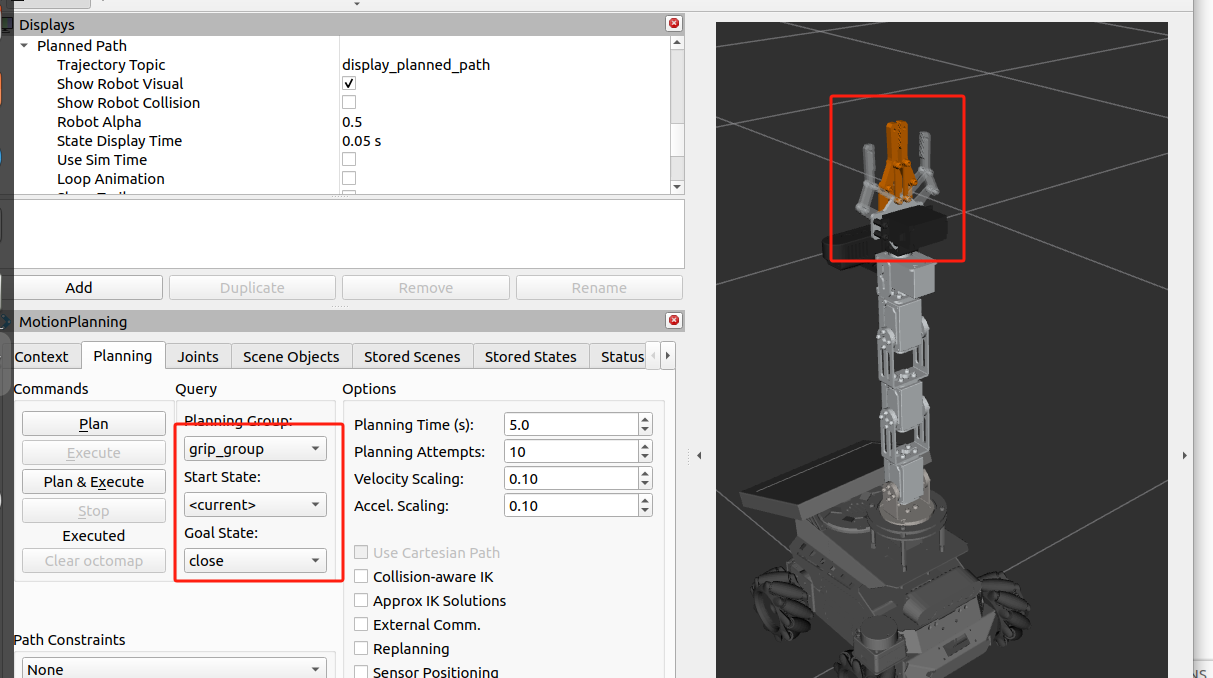Click the Accel. Scaling value field
1213x678 pixels.
click(x=571, y=505)
